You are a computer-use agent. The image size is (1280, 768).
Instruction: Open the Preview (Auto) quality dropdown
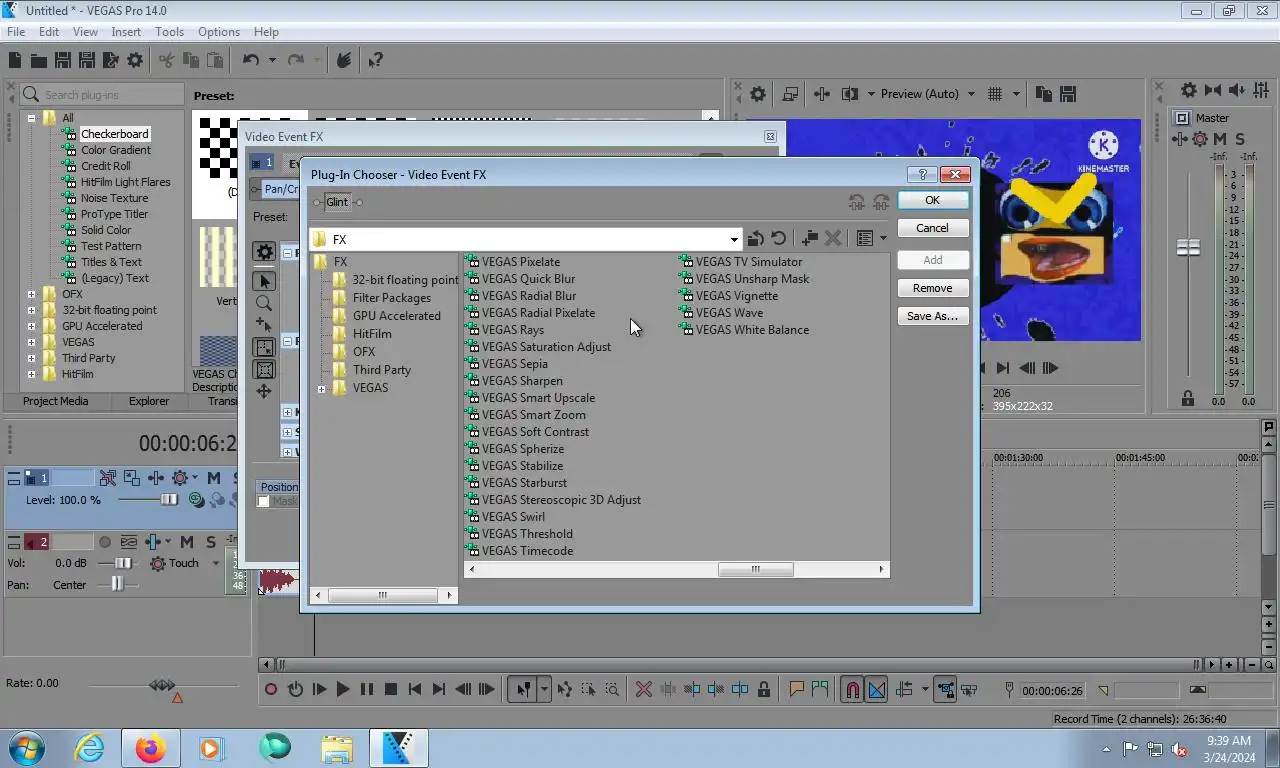point(927,94)
